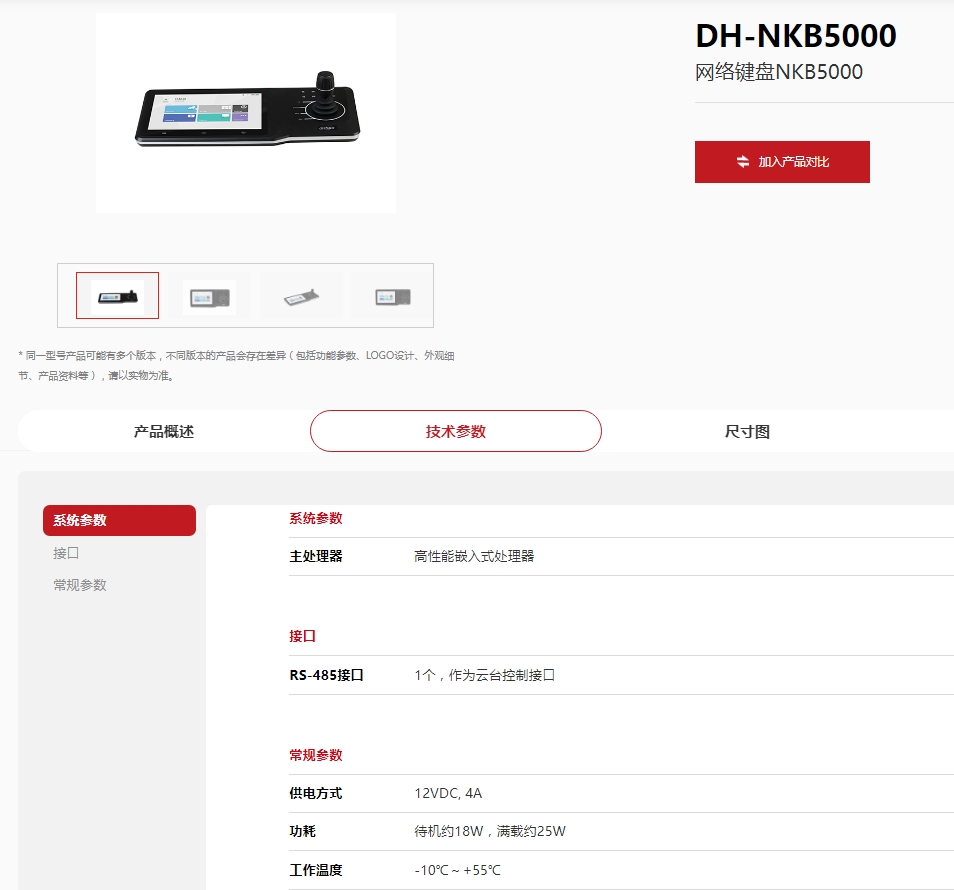Click the 网络键盘NKB5000 subtitle text
The width and height of the screenshot is (954, 890).
pyautogui.click(x=778, y=72)
